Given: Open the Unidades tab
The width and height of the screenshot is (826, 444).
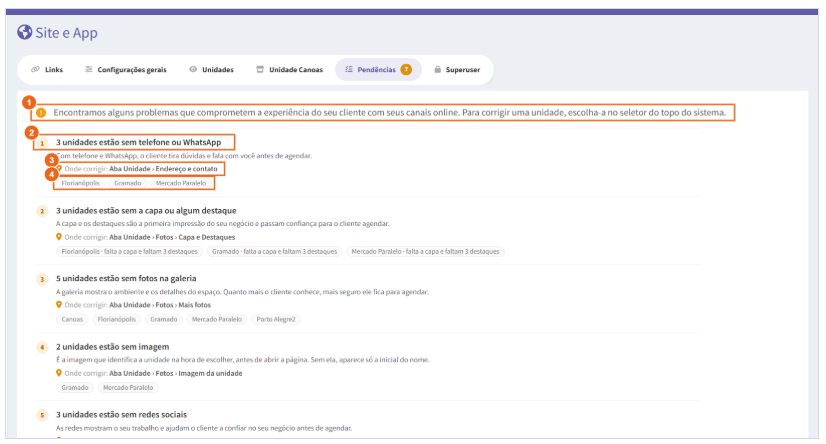Looking at the screenshot, I should click(211, 70).
